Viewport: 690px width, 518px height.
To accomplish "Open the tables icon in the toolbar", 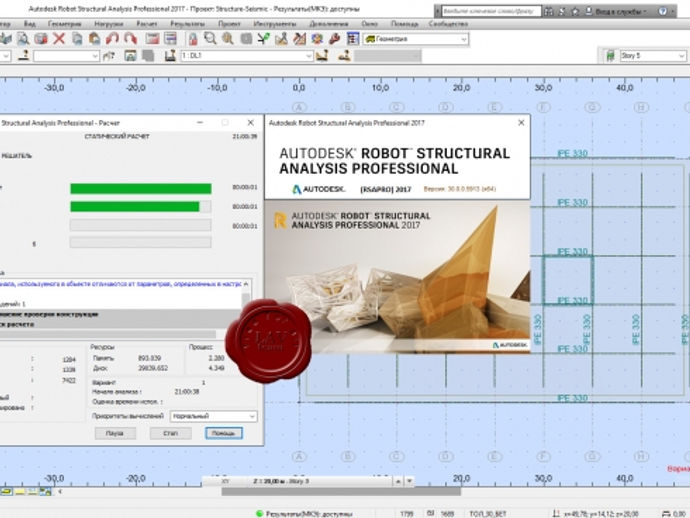I will (170, 39).
